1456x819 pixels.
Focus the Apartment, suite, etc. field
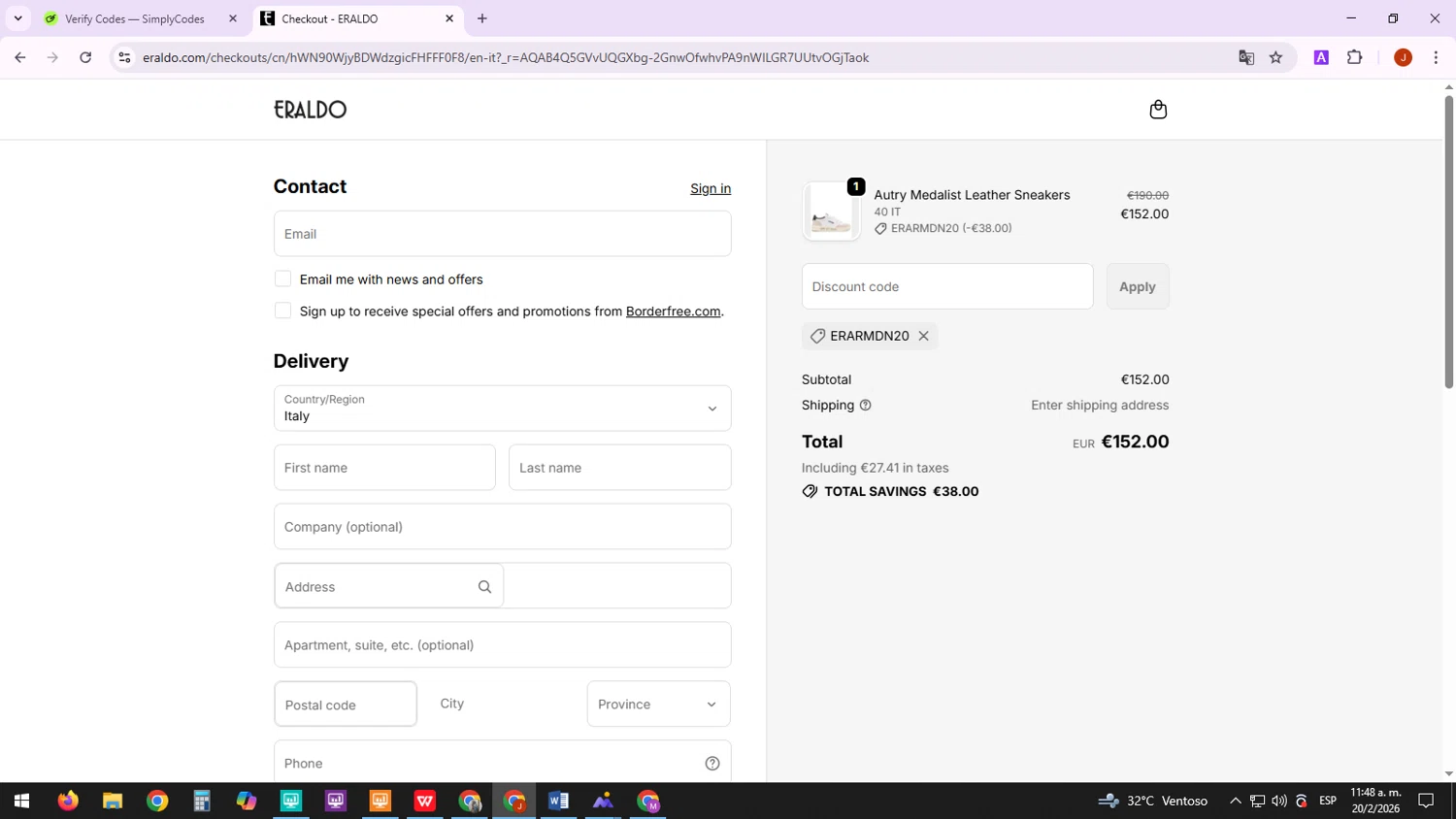[503, 645]
